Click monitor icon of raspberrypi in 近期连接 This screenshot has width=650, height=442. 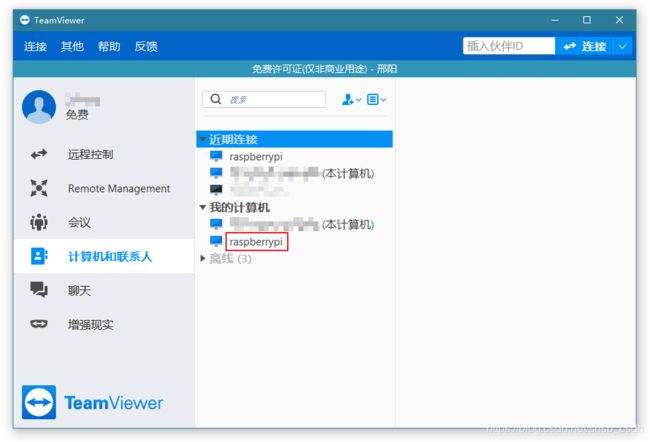click(x=216, y=156)
